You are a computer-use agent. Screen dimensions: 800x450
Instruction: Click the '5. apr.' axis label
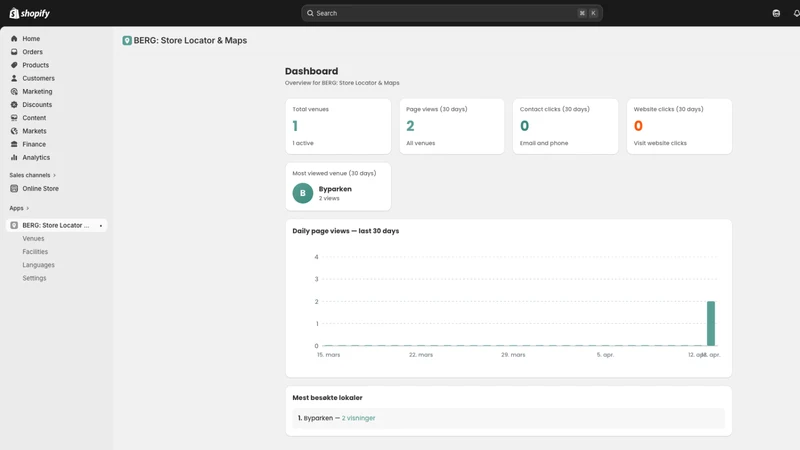[x=605, y=355]
